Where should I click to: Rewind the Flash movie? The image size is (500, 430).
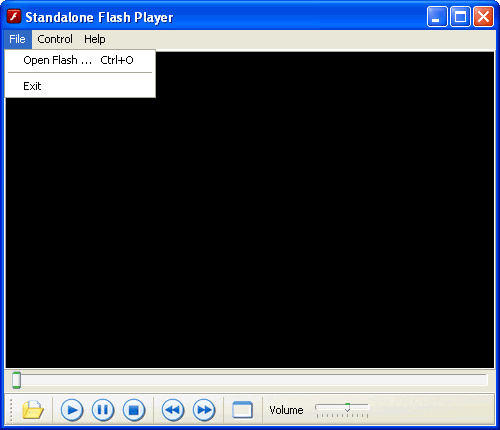(x=173, y=410)
